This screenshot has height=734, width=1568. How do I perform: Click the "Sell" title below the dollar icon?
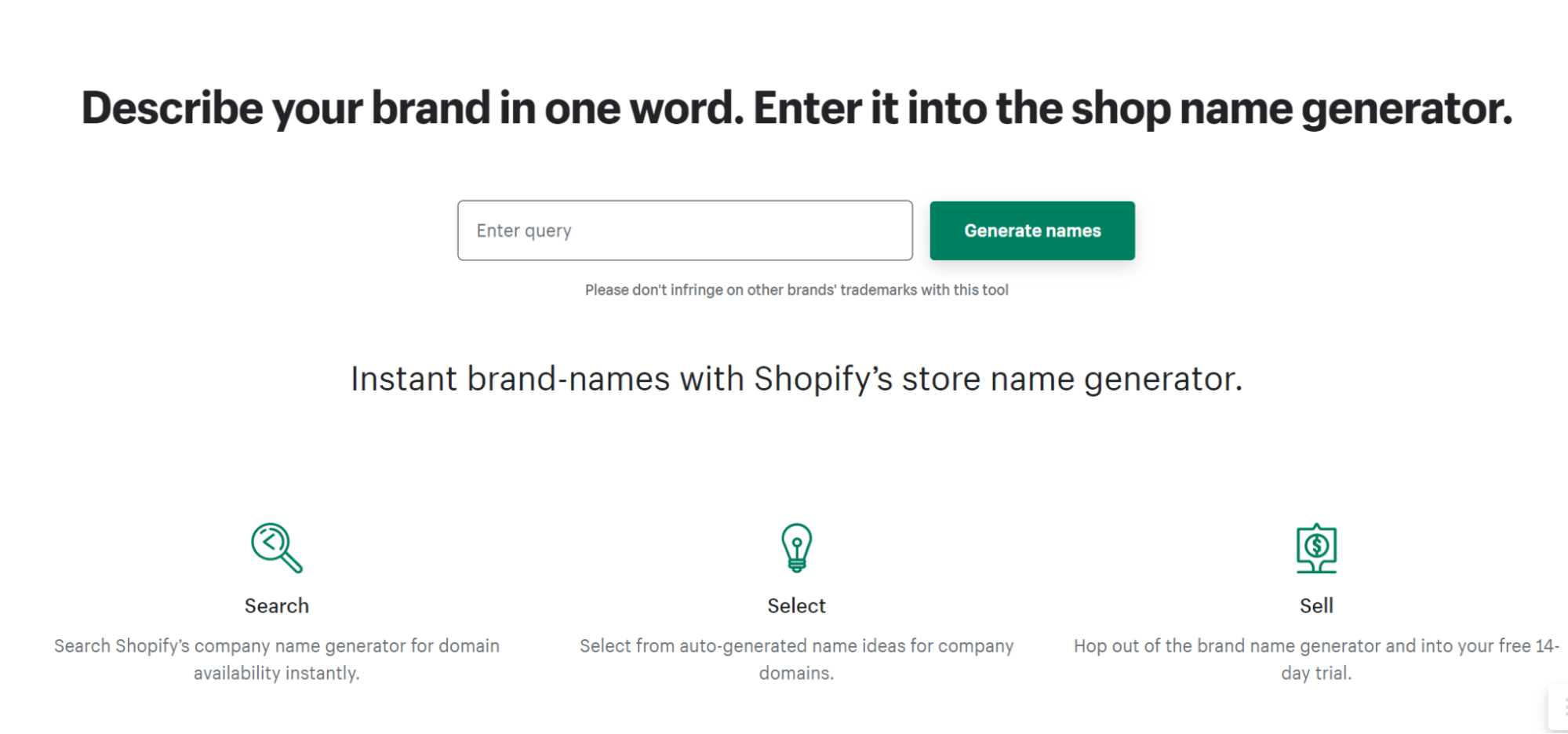(x=1316, y=605)
